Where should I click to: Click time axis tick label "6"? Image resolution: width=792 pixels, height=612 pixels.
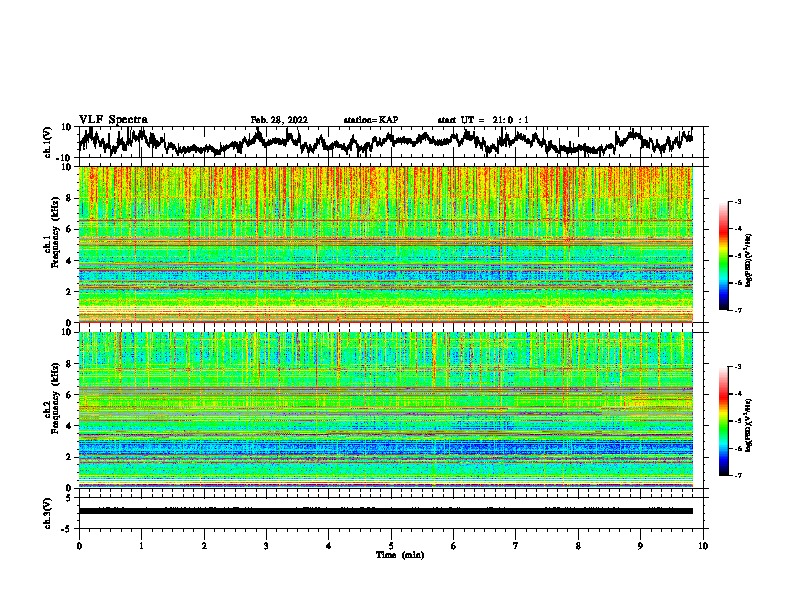(454, 546)
